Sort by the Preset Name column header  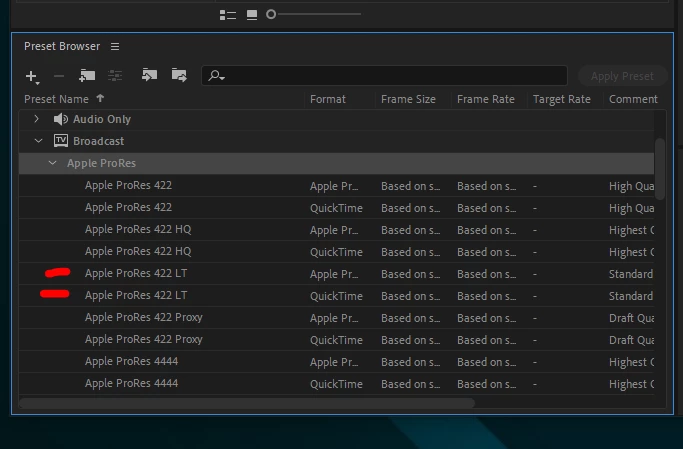[56, 99]
